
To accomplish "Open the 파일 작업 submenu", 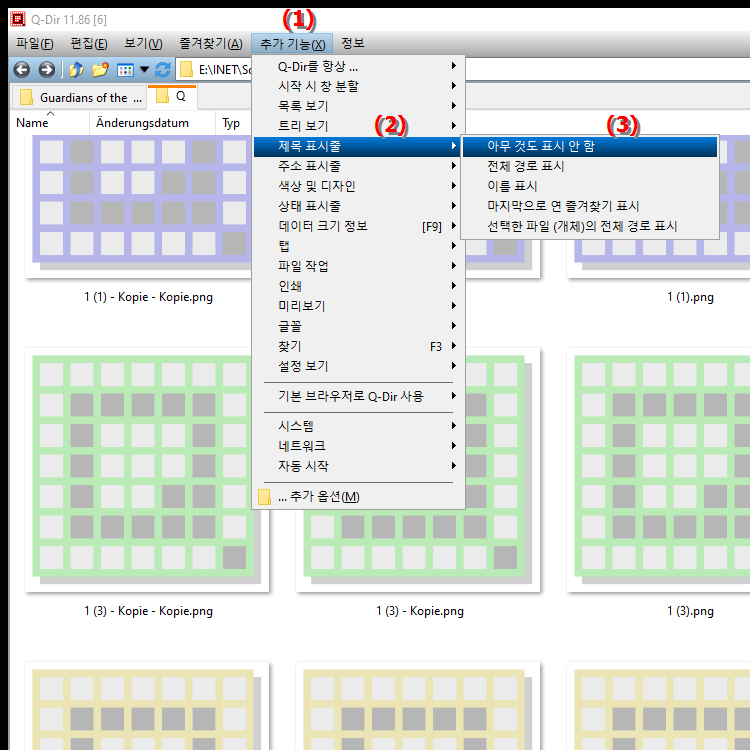I will click(358, 266).
